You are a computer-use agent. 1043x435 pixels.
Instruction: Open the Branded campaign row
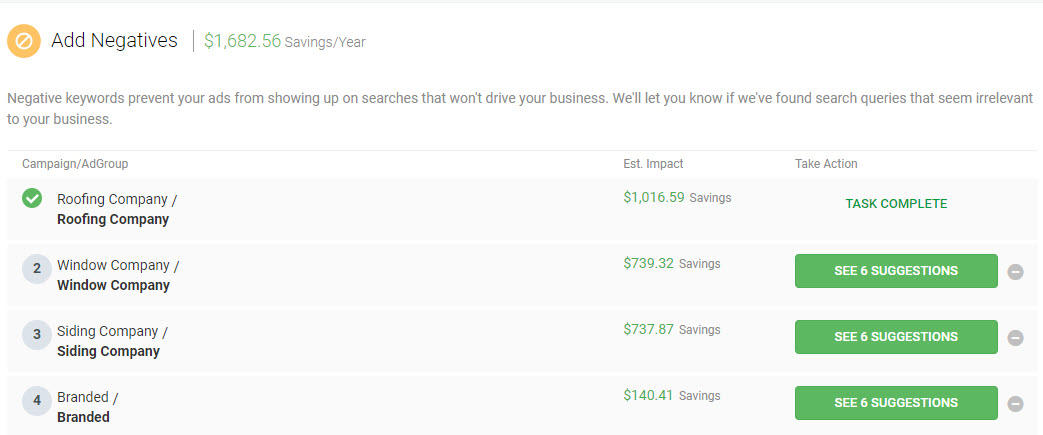coord(86,407)
